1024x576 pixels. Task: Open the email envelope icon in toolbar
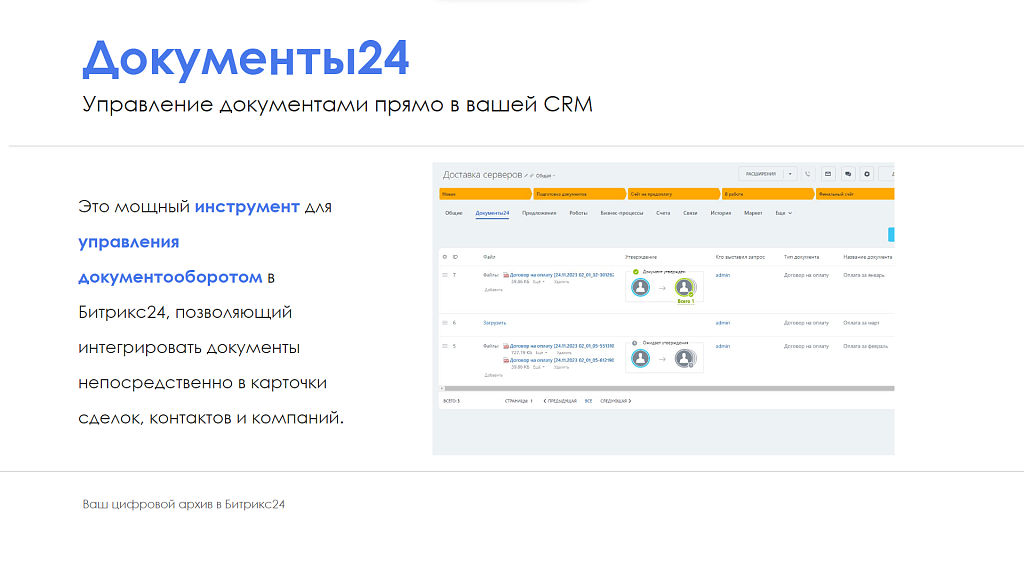tap(829, 173)
